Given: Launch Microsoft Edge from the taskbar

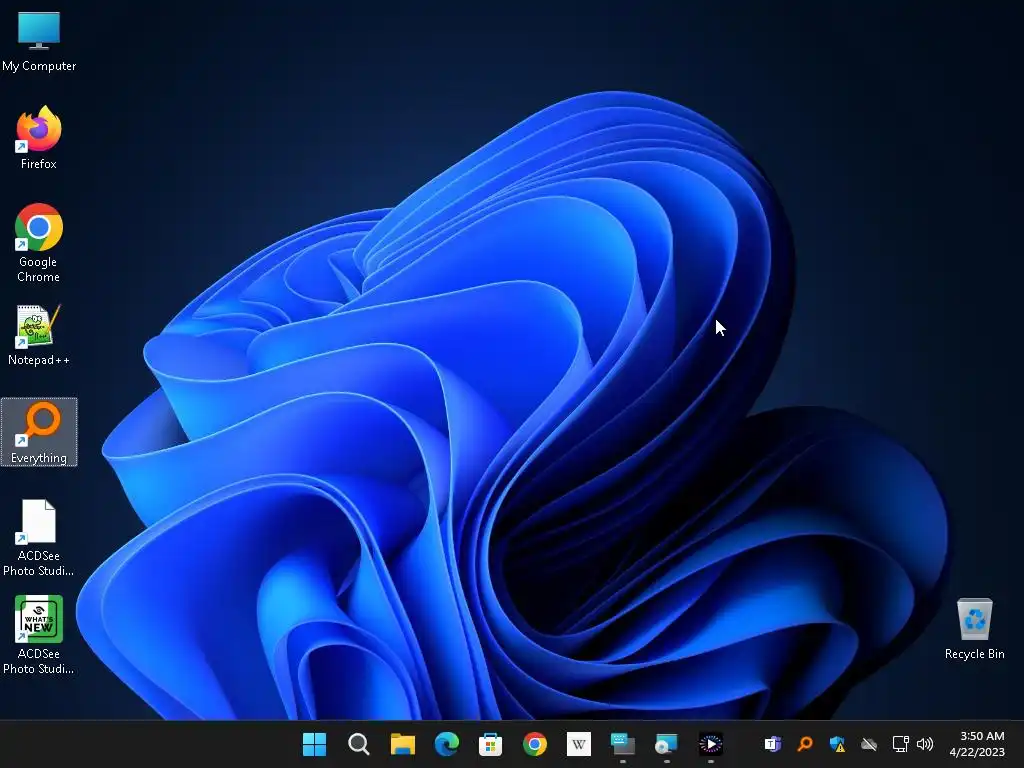Looking at the screenshot, I should tap(447, 744).
